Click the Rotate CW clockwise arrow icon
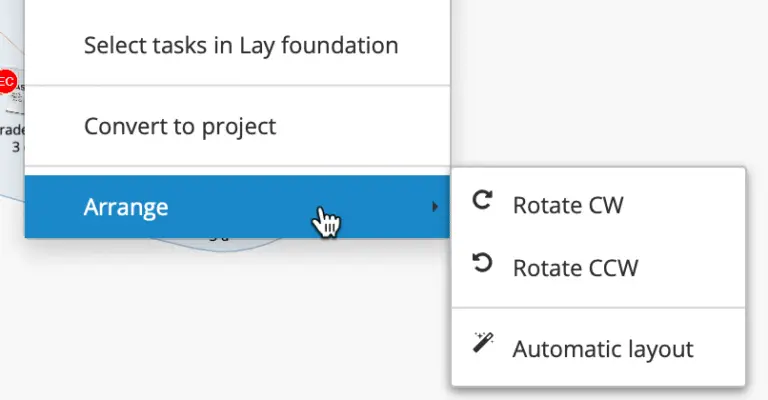The width and height of the screenshot is (768, 400). coord(482,201)
